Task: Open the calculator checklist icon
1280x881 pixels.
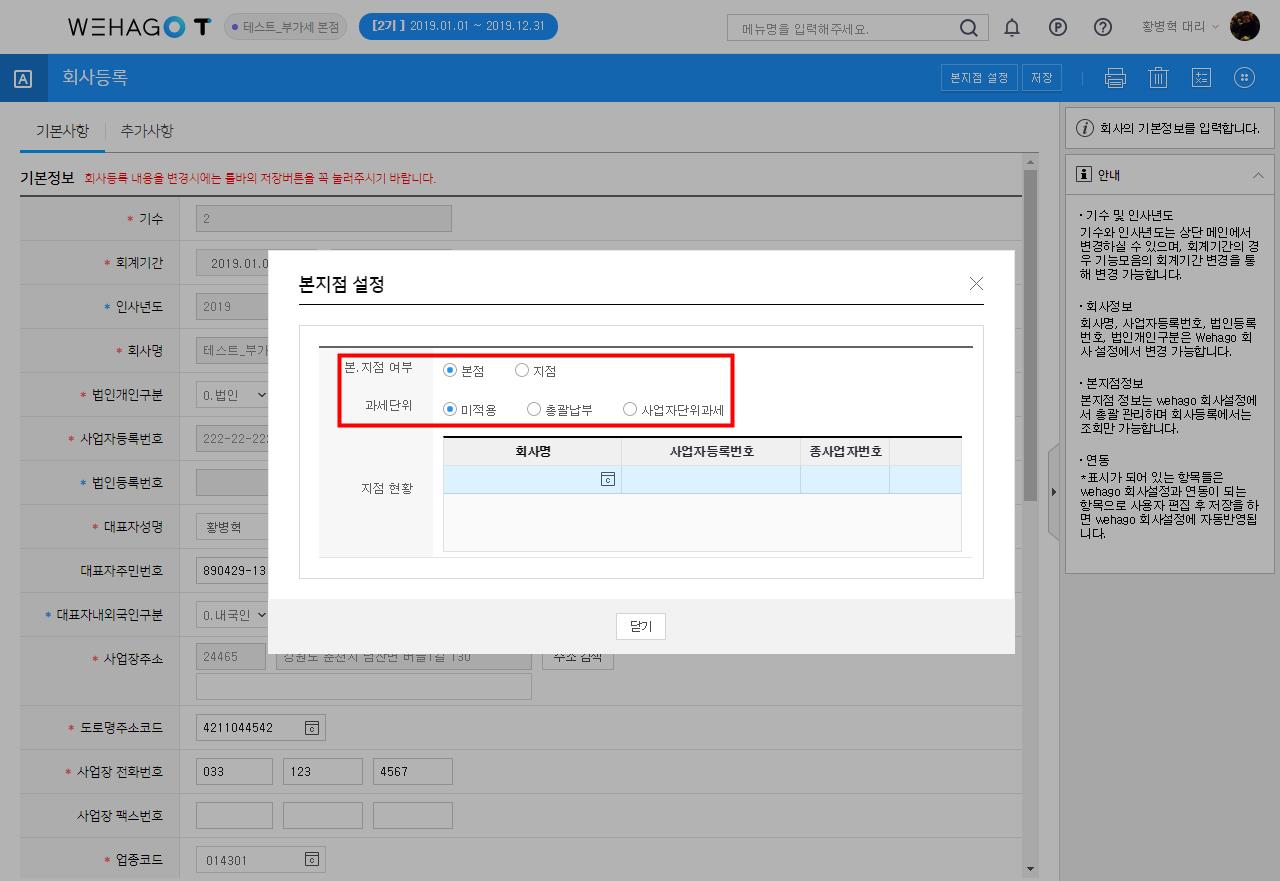Action: point(1201,78)
